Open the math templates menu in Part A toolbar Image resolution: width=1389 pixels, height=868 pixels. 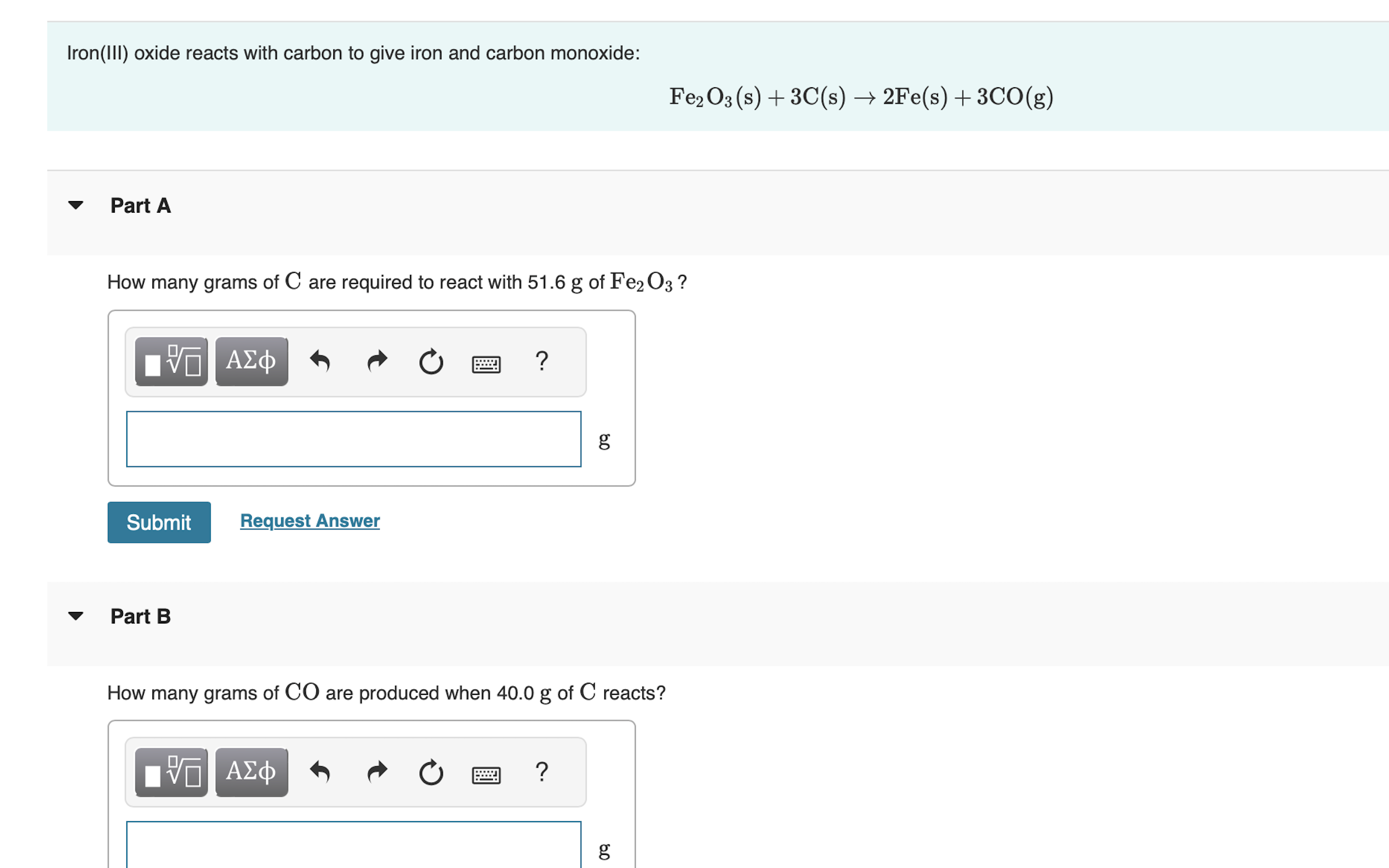point(170,361)
